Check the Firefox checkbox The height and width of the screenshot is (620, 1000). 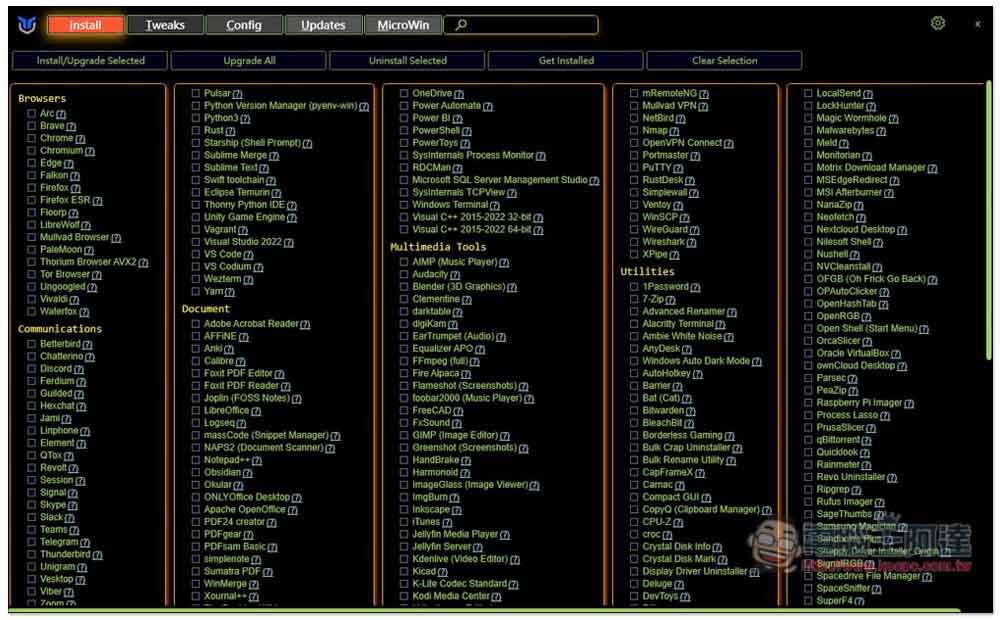point(31,188)
